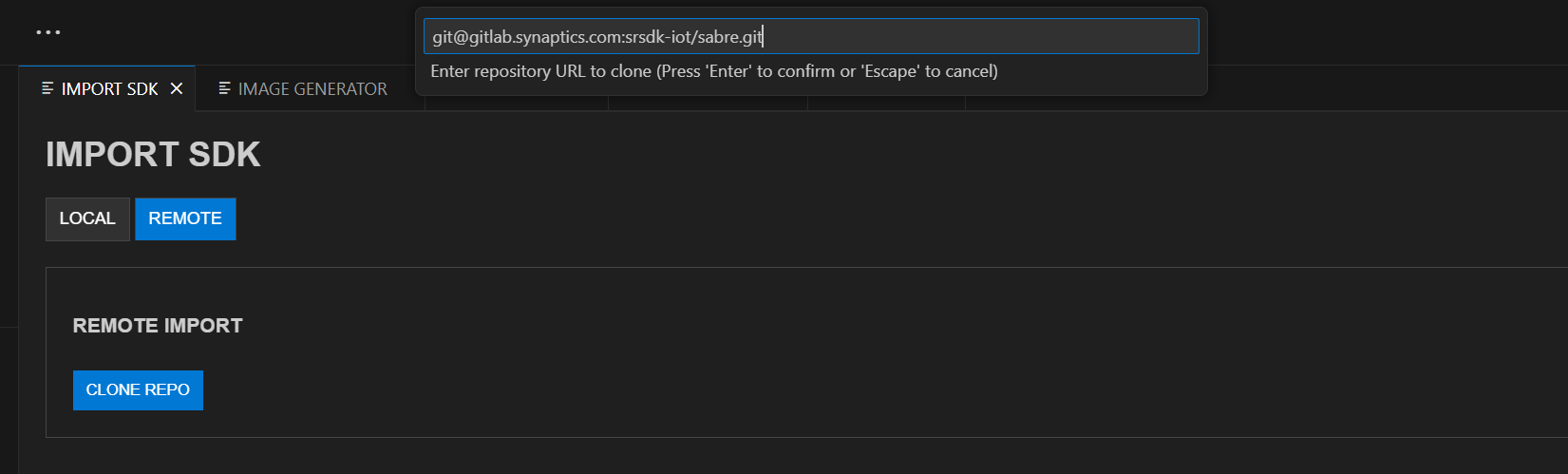Select the REMOTE import option
Image resolution: width=1568 pixels, height=474 pixels.
click(x=185, y=218)
